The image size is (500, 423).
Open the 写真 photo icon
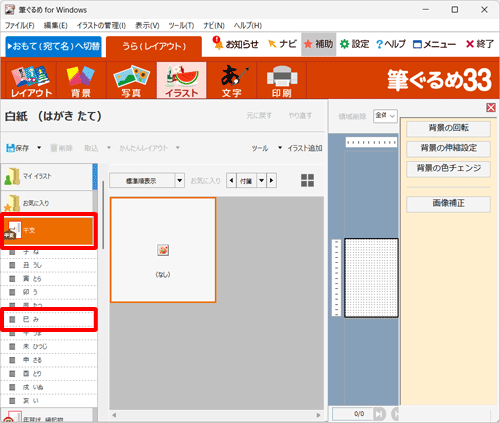point(131,81)
